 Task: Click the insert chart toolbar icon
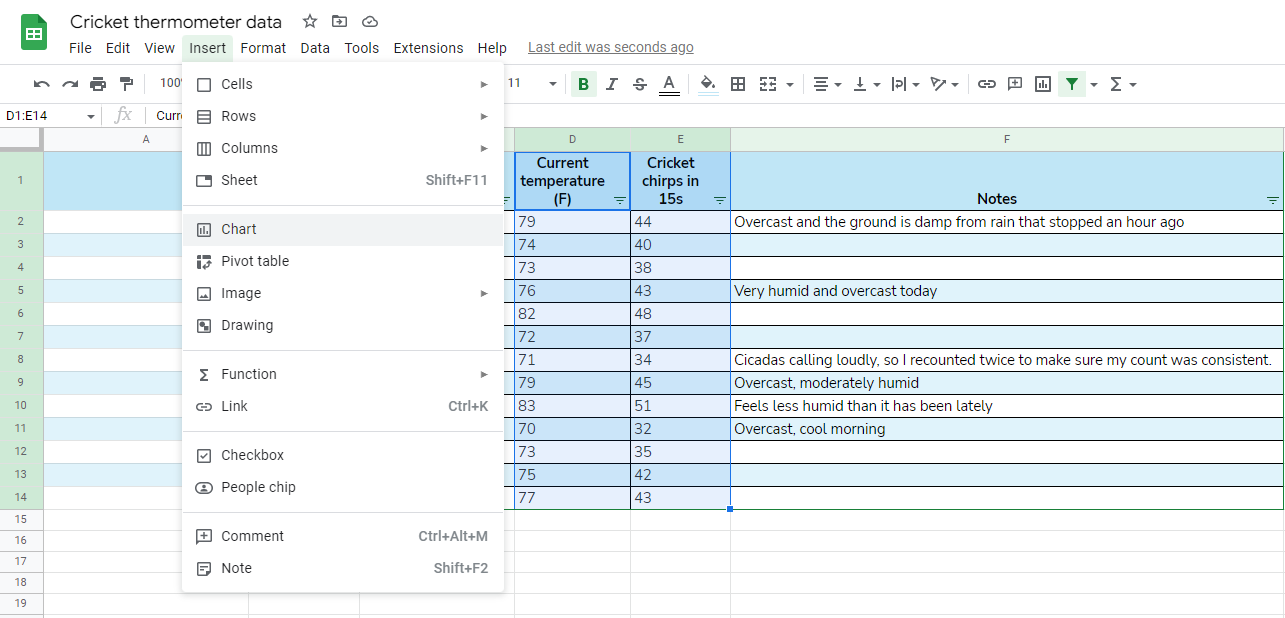pos(1043,84)
